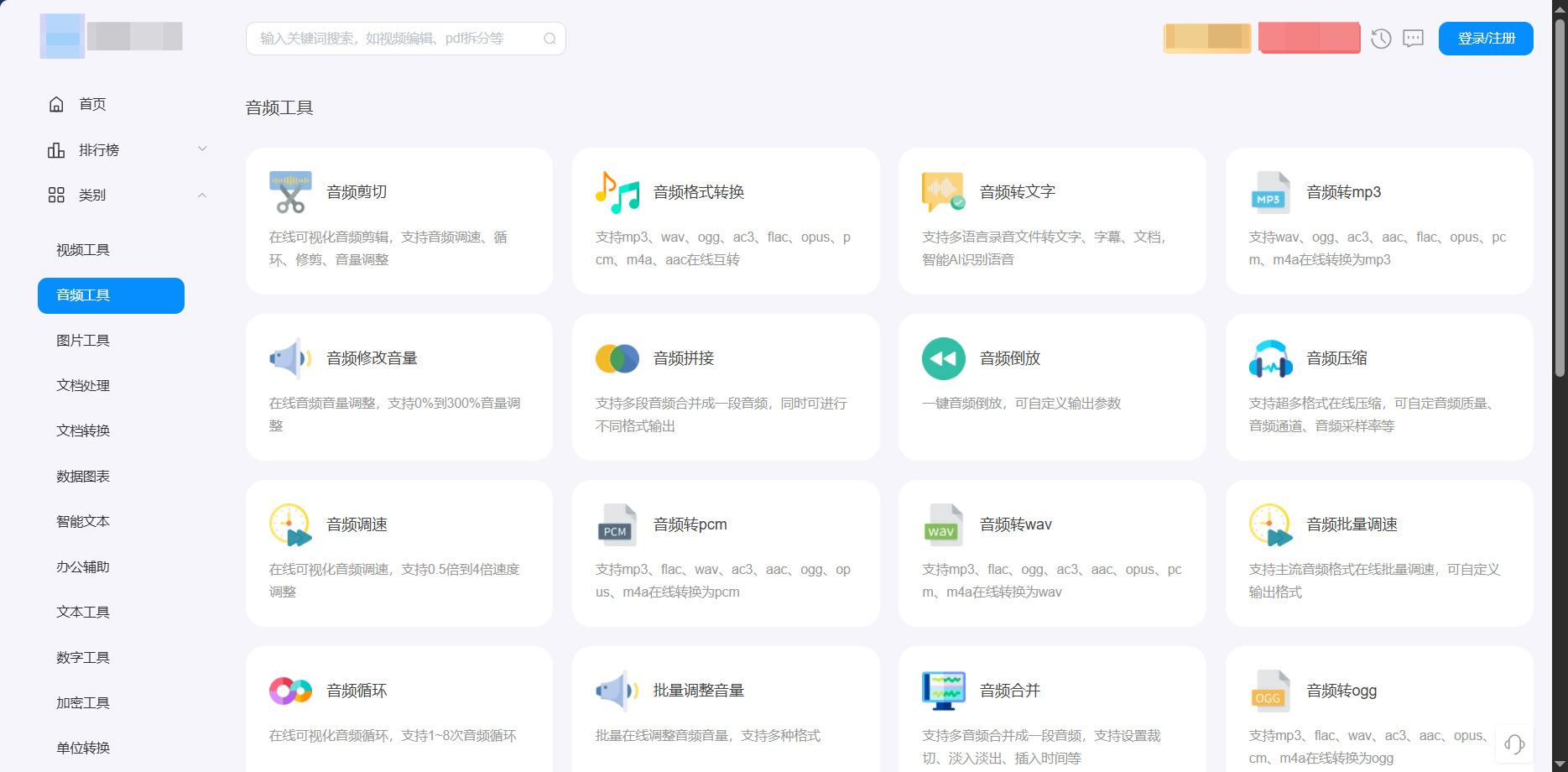This screenshot has width=1568, height=772.
Task: Open the 音频转文字 tool title
Action: pos(1018,192)
